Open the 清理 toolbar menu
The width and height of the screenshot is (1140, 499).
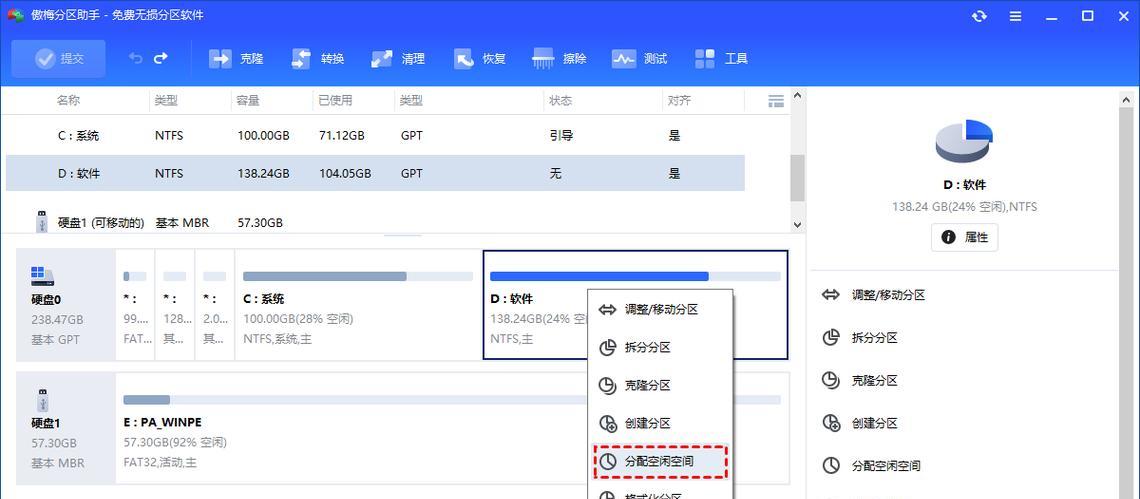click(398, 59)
